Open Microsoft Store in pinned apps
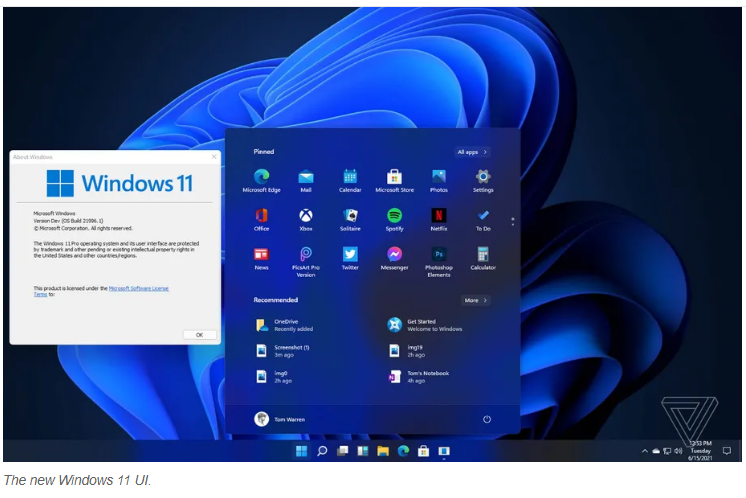The width and height of the screenshot is (746, 498). (x=394, y=181)
